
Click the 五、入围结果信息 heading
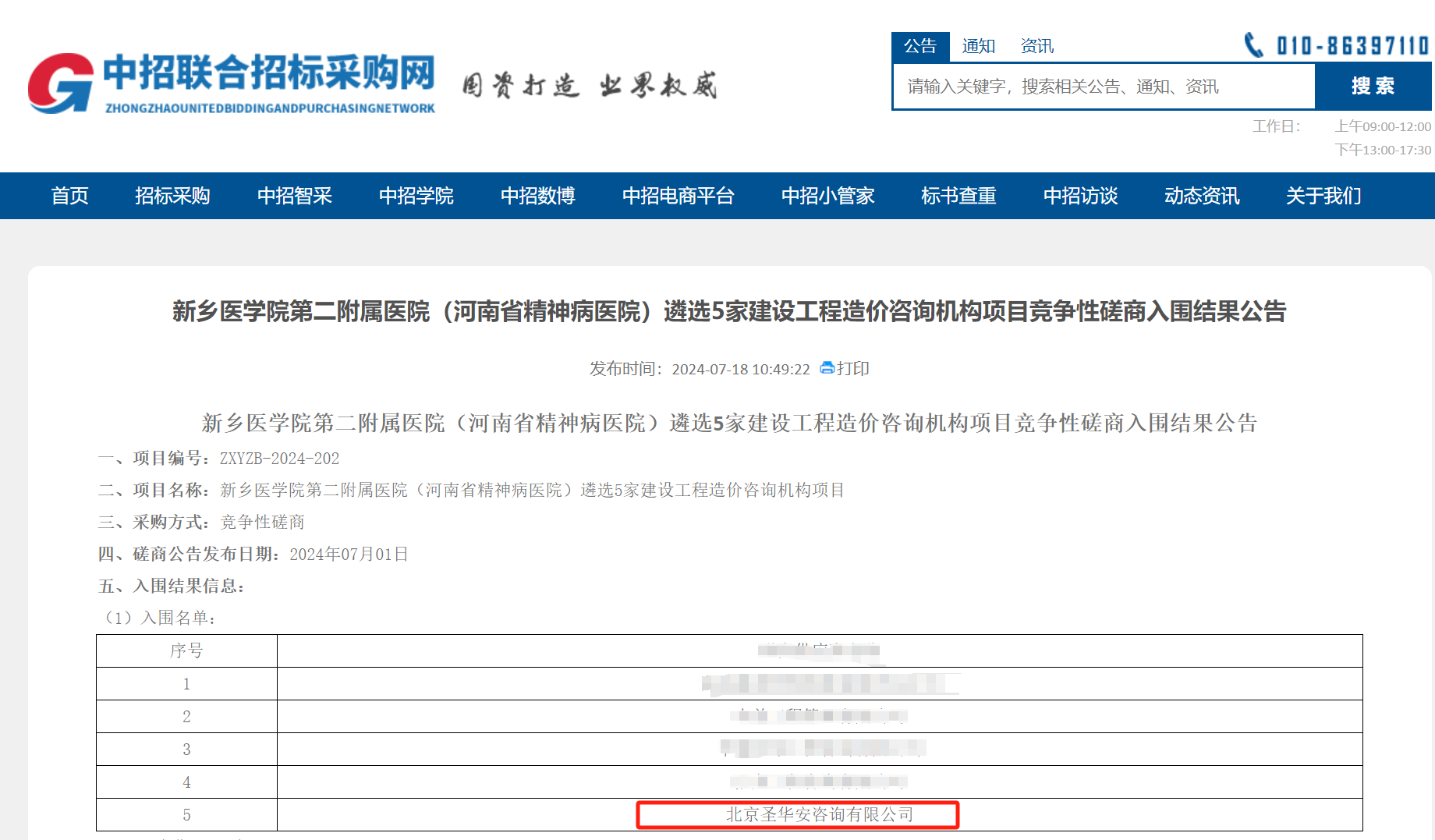coord(172,586)
